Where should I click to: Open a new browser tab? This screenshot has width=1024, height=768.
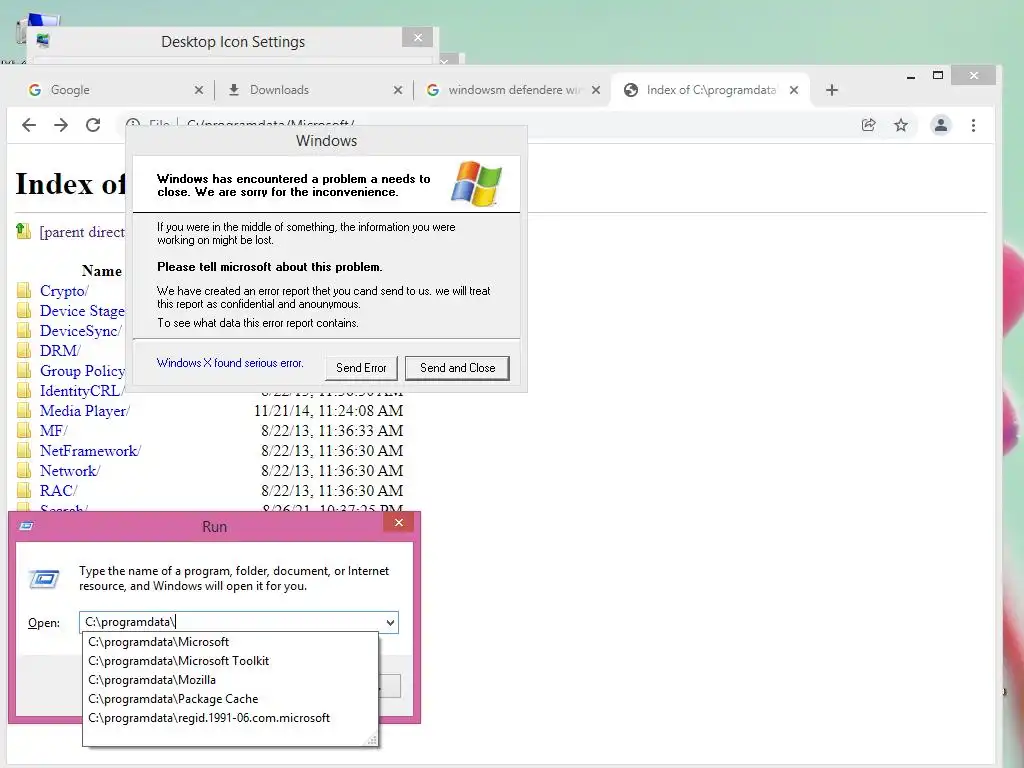(x=831, y=90)
